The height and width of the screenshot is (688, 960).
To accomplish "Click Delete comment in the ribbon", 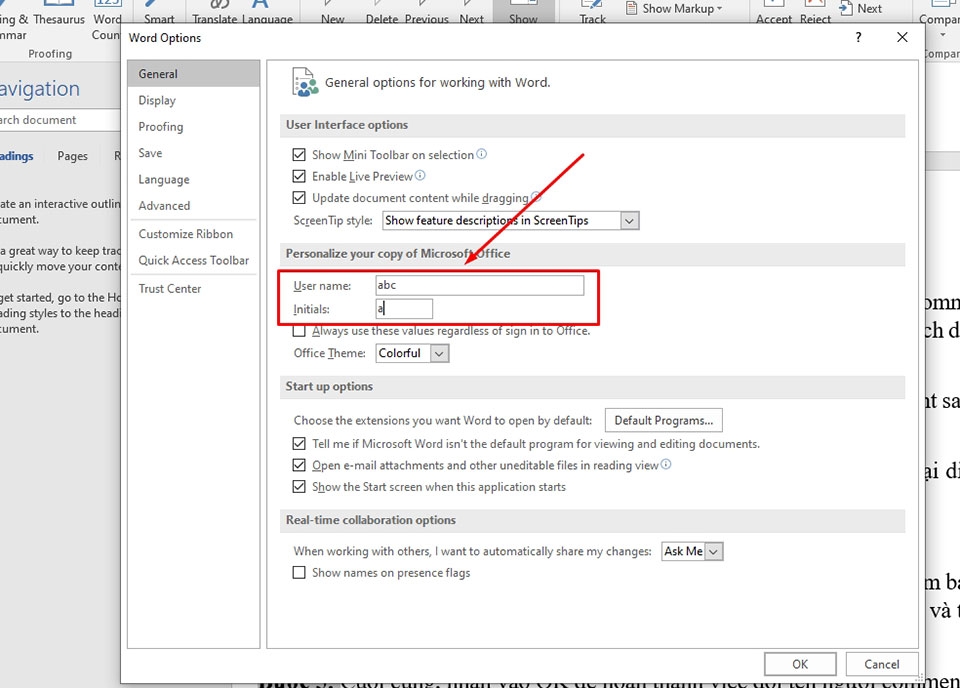I will 382,13.
